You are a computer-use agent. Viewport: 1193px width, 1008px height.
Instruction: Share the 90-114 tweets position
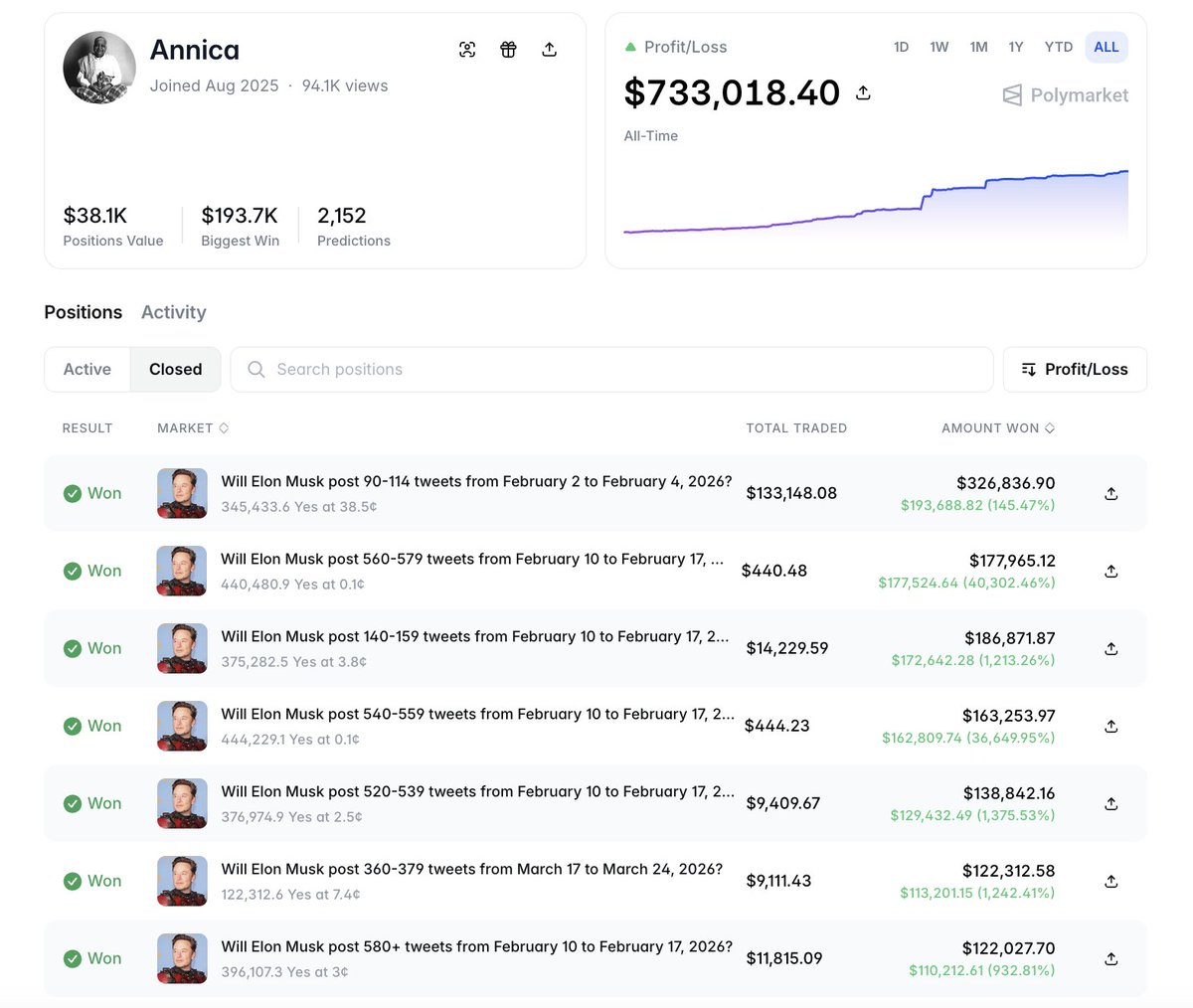[1111, 493]
